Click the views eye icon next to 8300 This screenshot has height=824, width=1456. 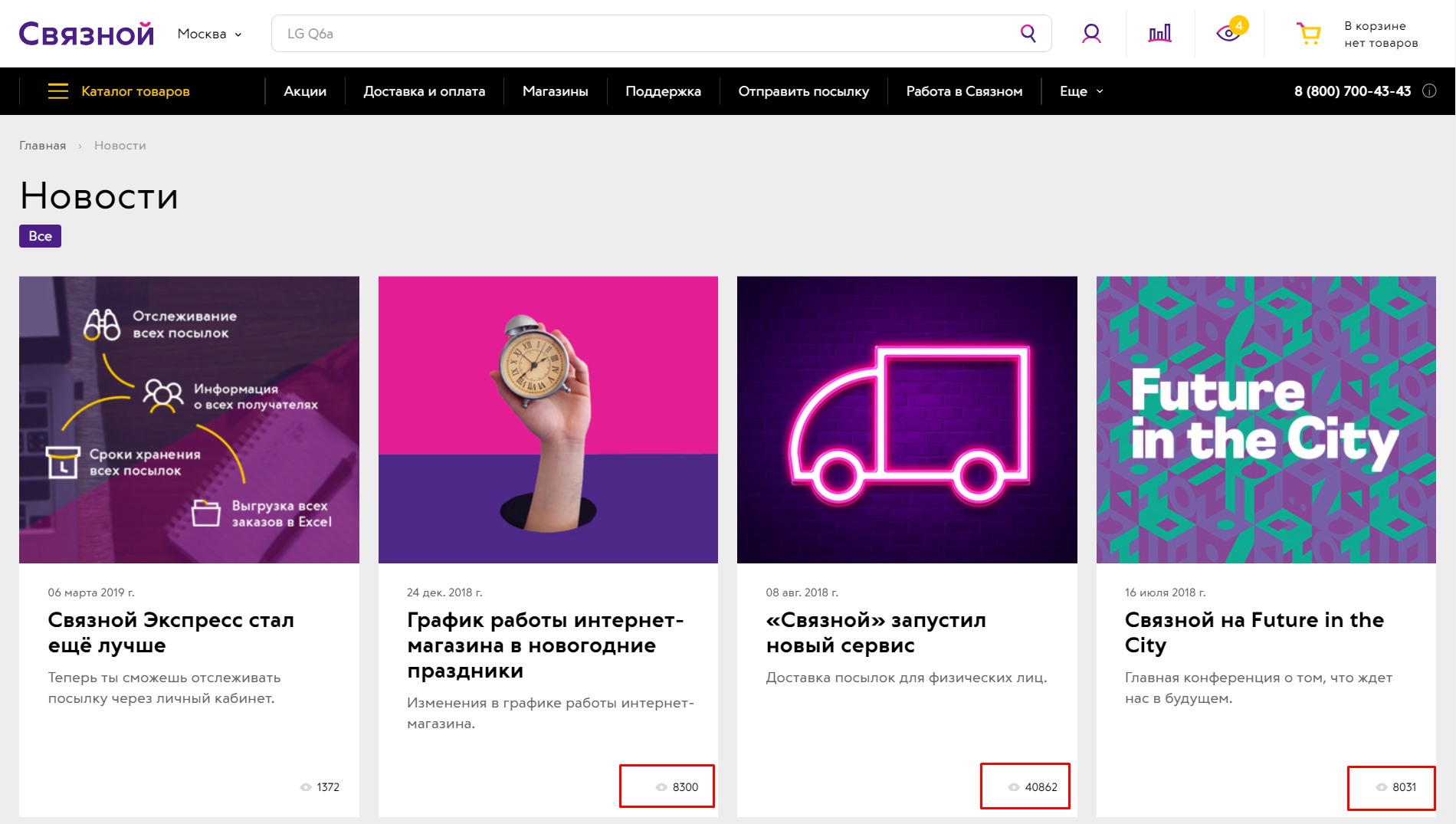tap(661, 787)
